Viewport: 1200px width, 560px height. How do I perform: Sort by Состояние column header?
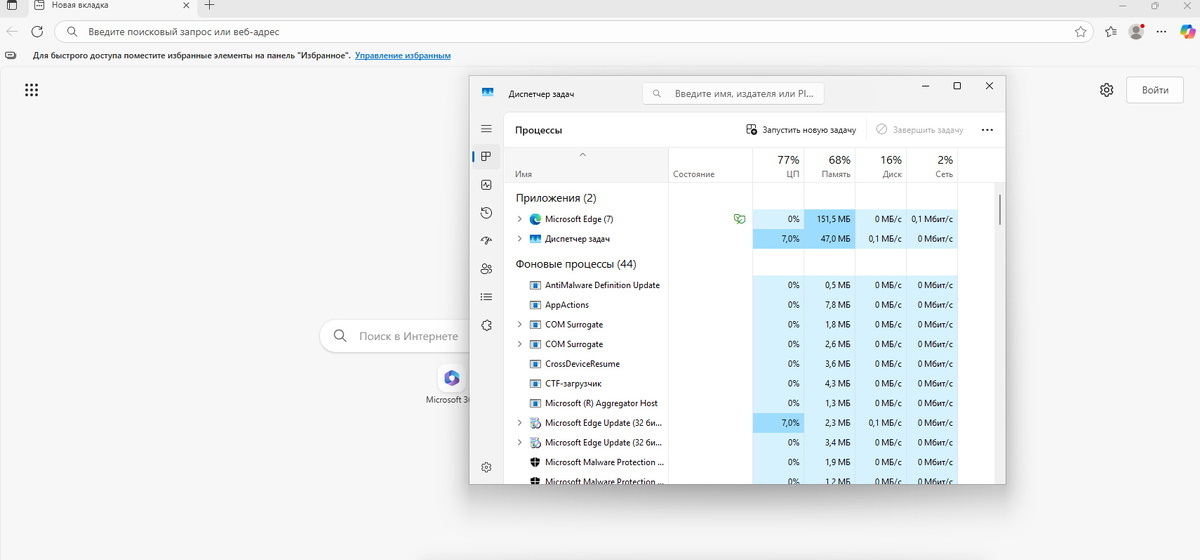710,166
